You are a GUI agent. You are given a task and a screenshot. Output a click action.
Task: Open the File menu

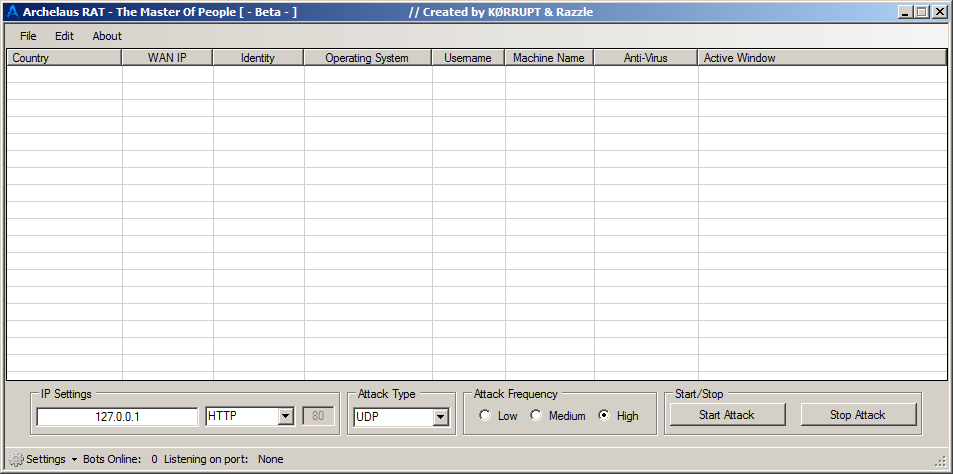pos(28,36)
